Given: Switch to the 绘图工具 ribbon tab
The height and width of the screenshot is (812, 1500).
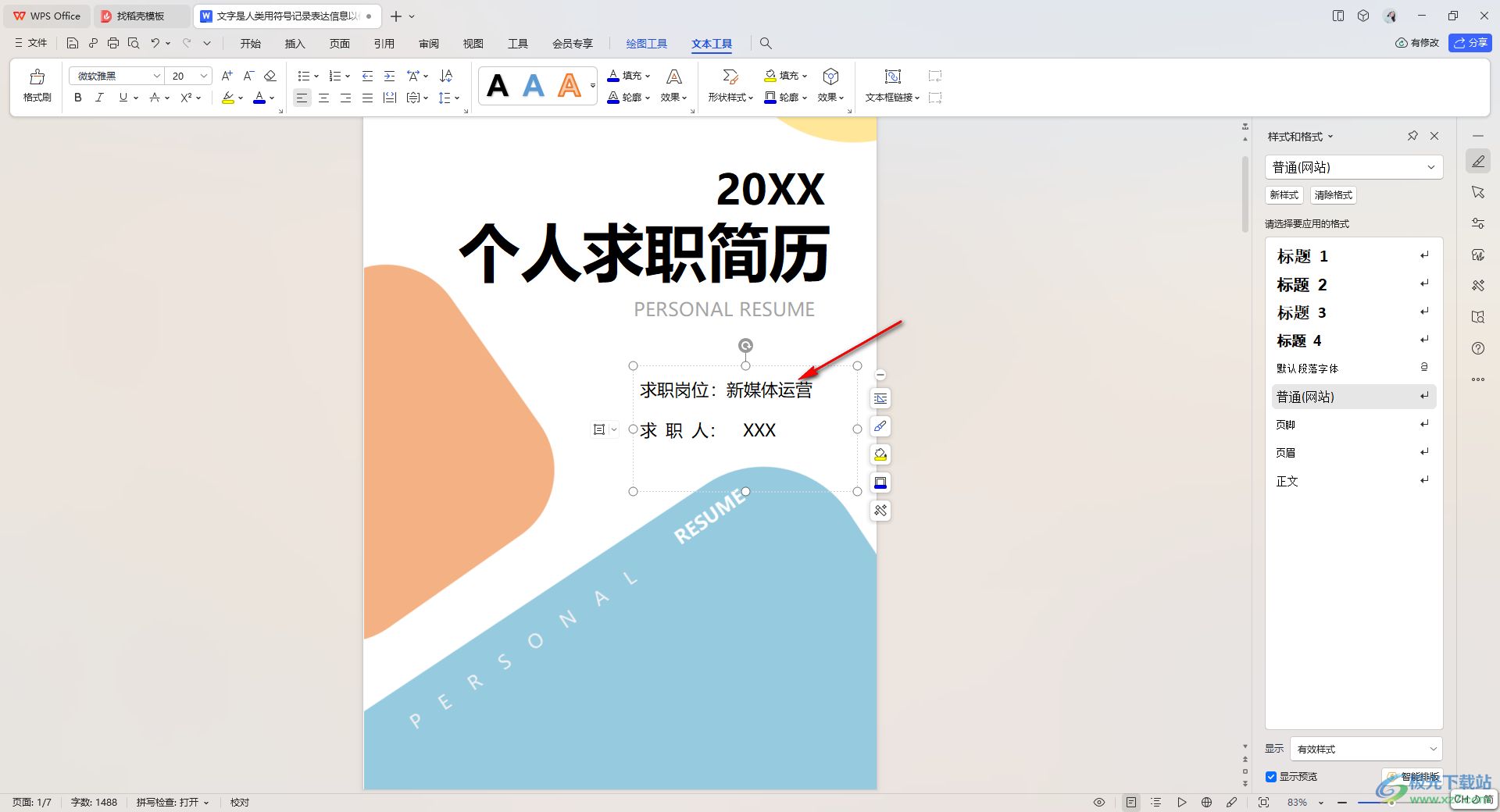Looking at the screenshot, I should [647, 44].
